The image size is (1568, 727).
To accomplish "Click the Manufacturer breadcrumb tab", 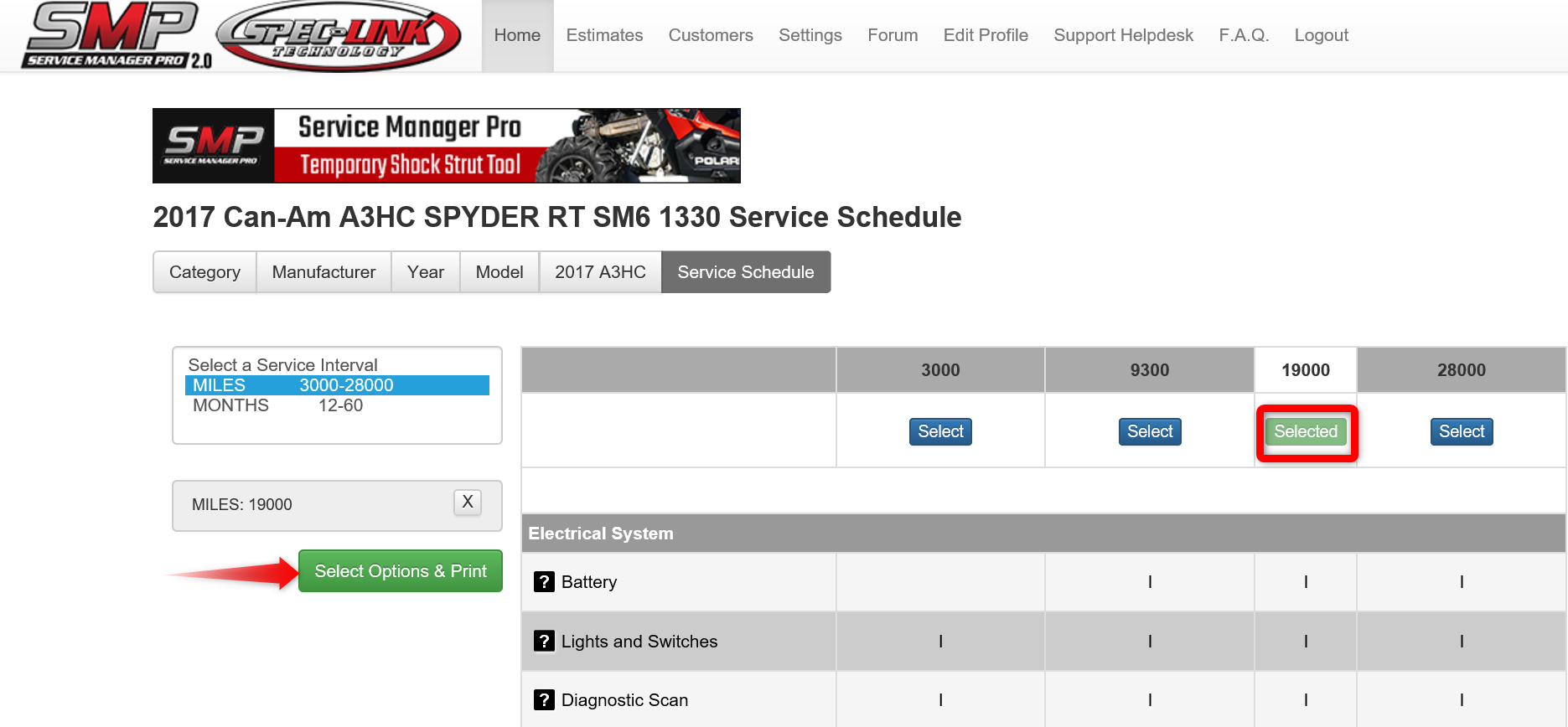I will 323,272.
